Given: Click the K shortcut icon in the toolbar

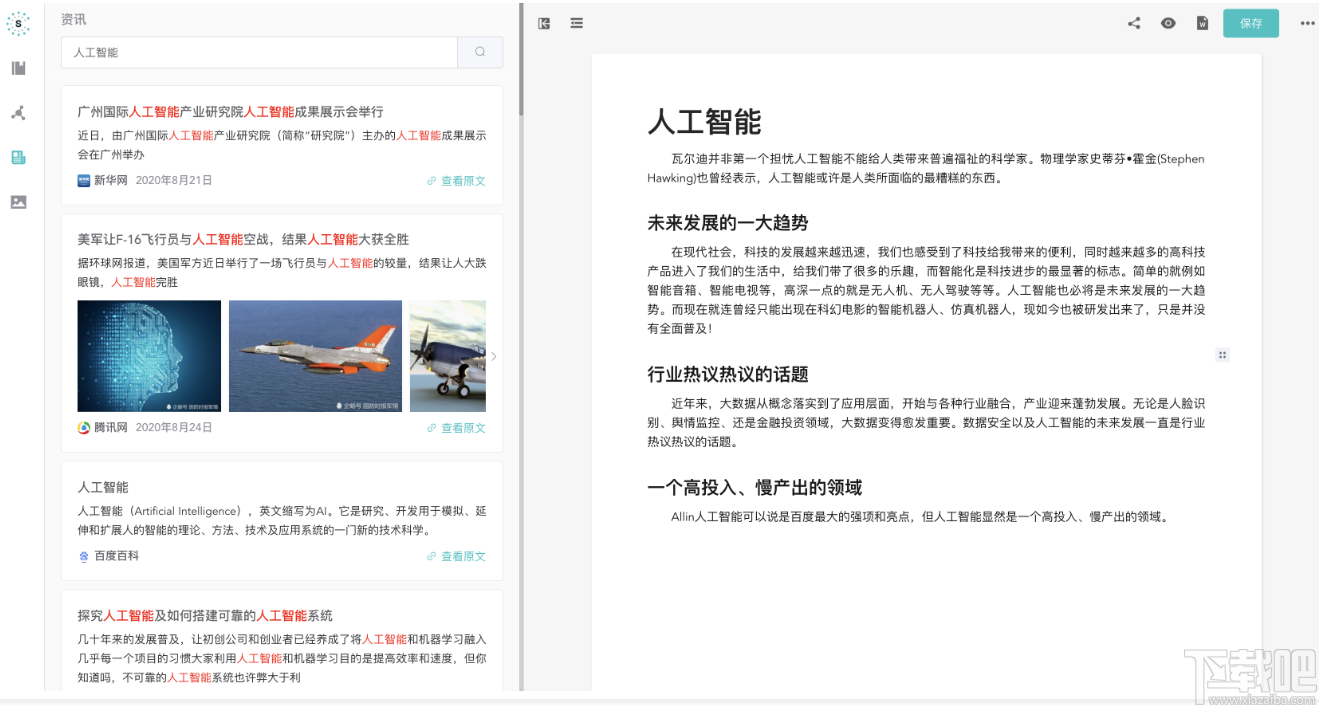Looking at the screenshot, I should click(x=543, y=23).
